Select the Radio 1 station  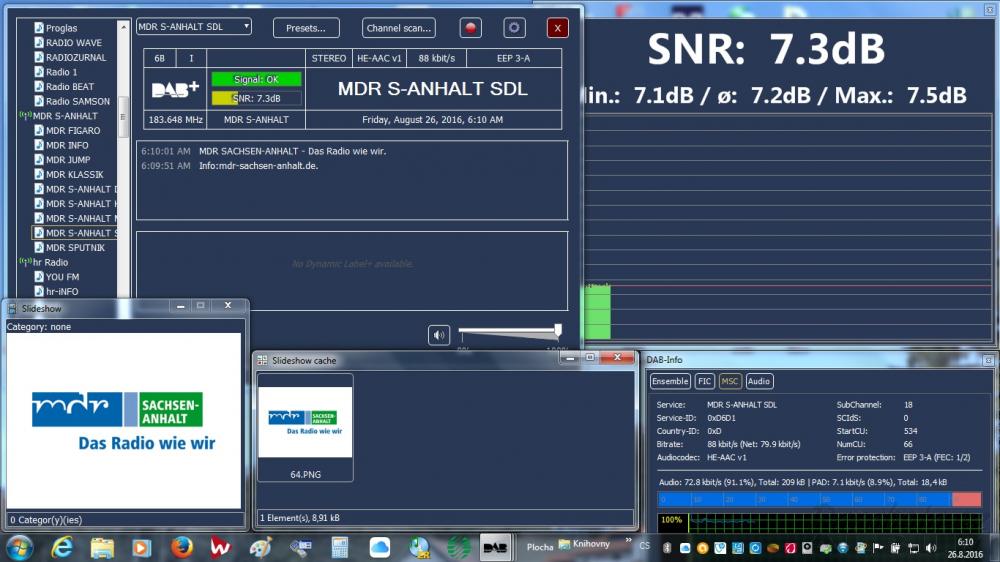(61, 72)
